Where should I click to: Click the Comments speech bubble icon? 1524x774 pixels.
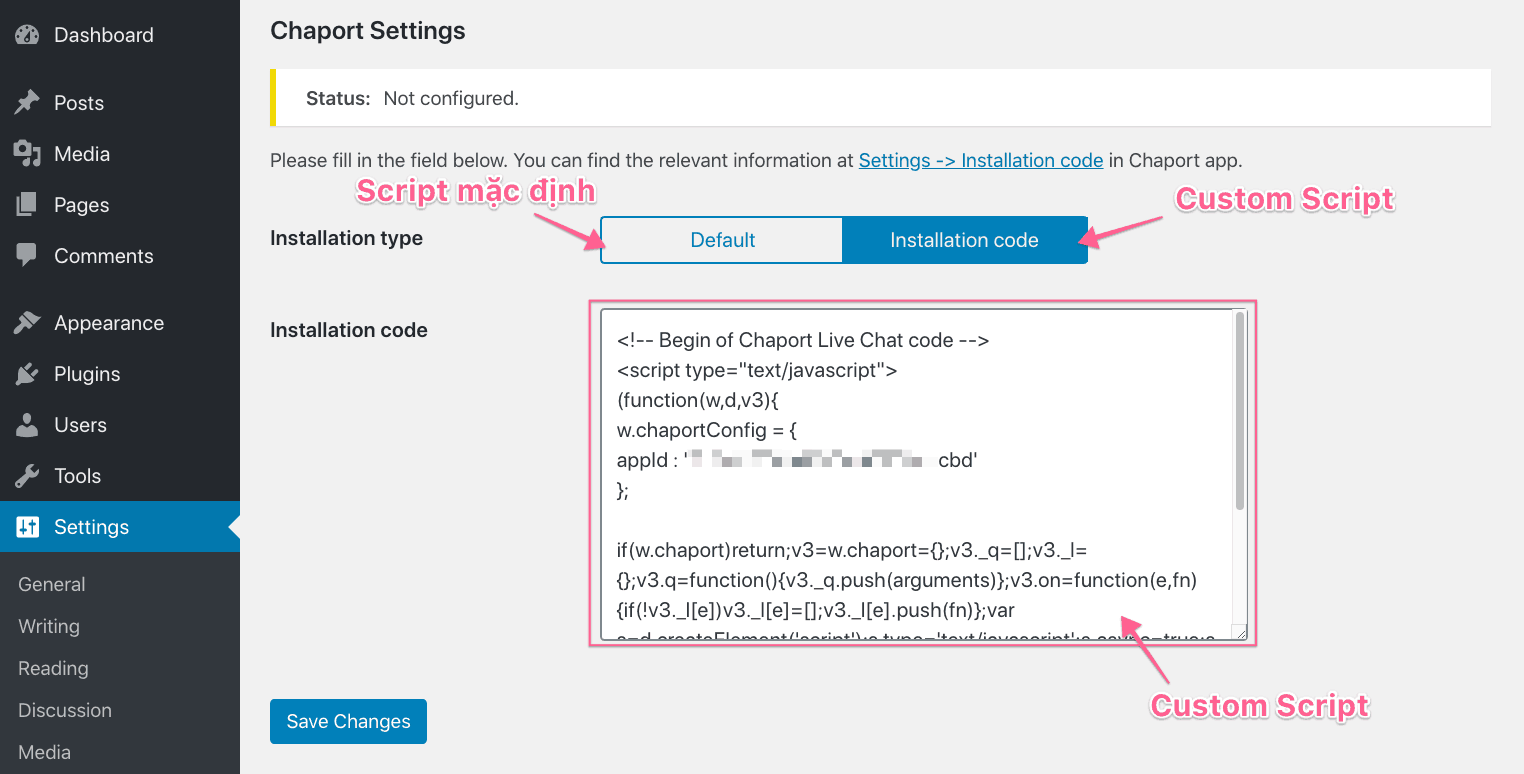27,256
